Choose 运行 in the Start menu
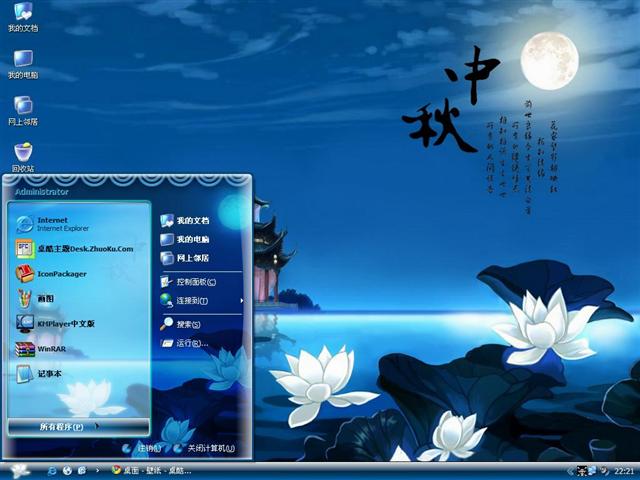This screenshot has width=640, height=480. pos(190,343)
